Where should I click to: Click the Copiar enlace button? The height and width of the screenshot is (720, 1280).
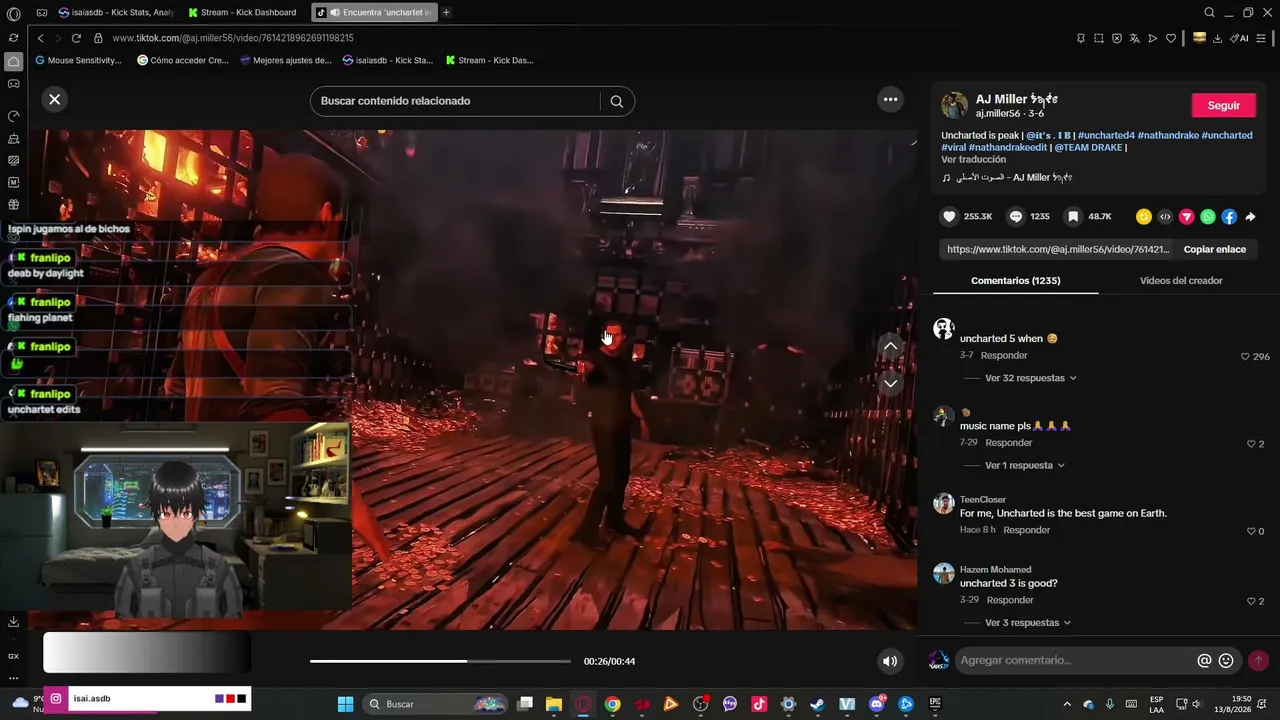1215,249
